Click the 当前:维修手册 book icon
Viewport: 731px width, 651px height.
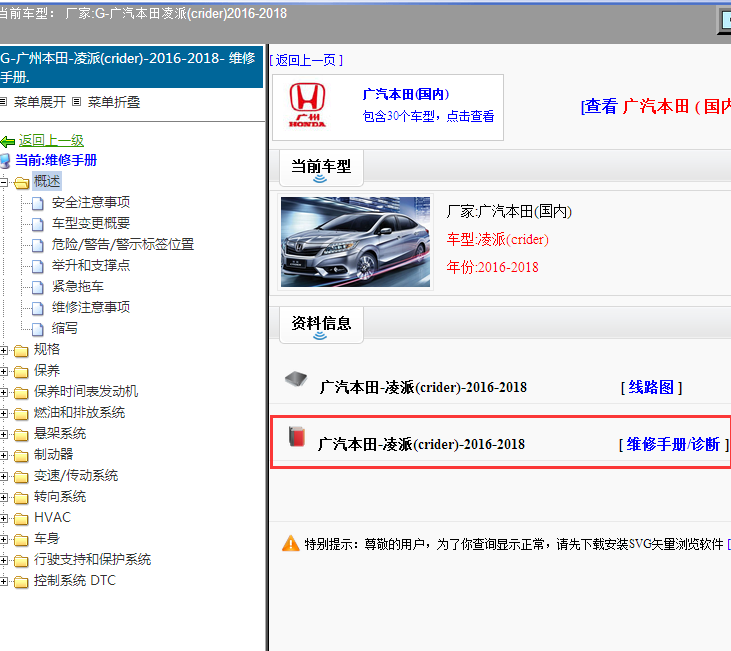click(x=5, y=161)
